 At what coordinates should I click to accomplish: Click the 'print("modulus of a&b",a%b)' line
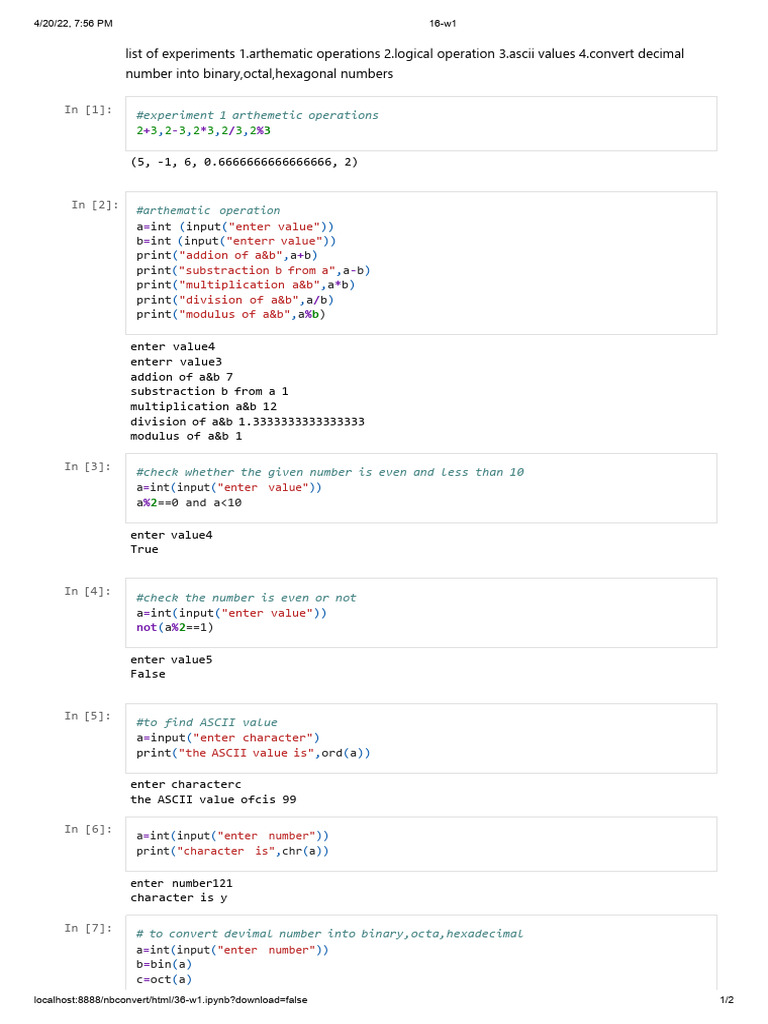pos(231,314)
